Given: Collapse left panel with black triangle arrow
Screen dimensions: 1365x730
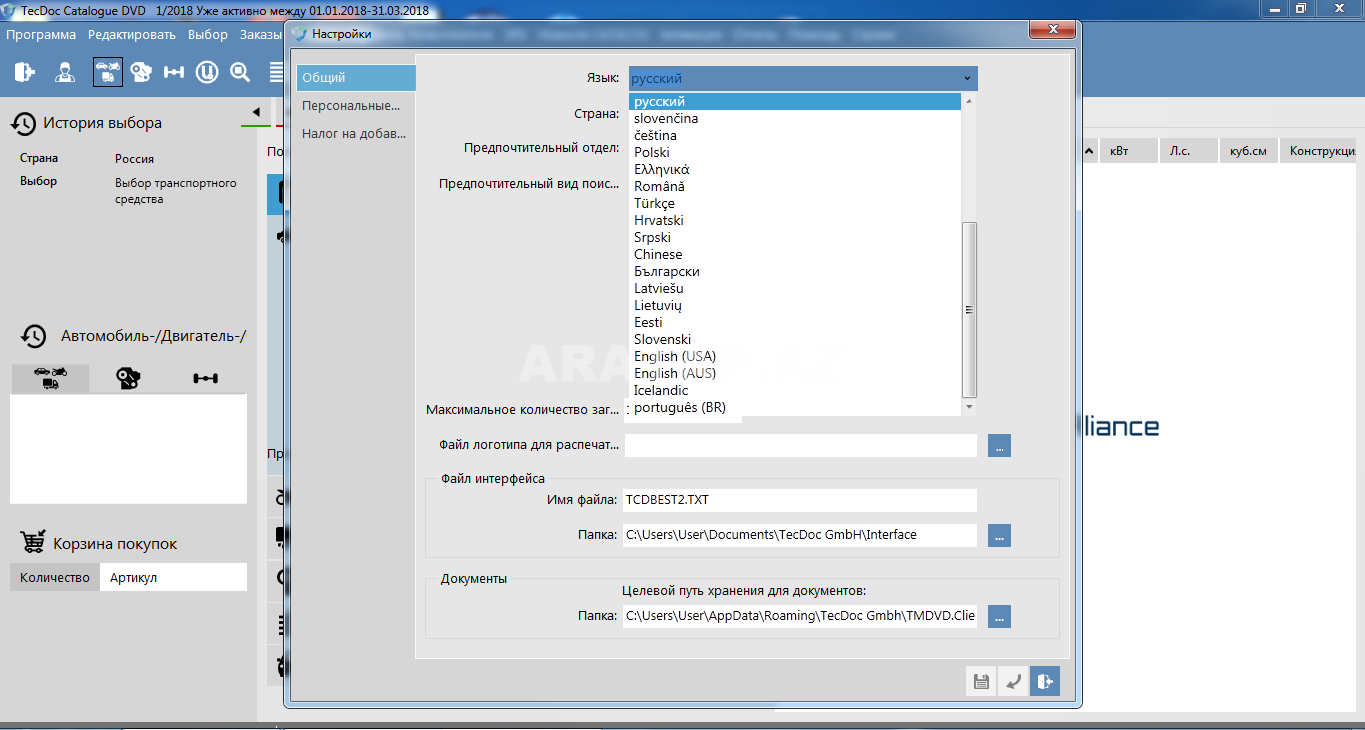Looking at the screenshot, I should 256,112.
